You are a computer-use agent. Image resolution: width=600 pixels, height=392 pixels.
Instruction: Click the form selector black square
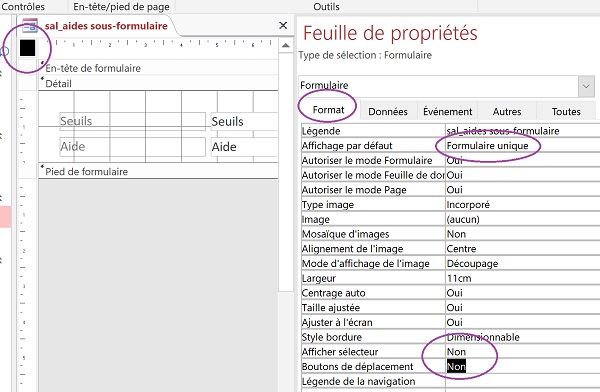[28, 48]
